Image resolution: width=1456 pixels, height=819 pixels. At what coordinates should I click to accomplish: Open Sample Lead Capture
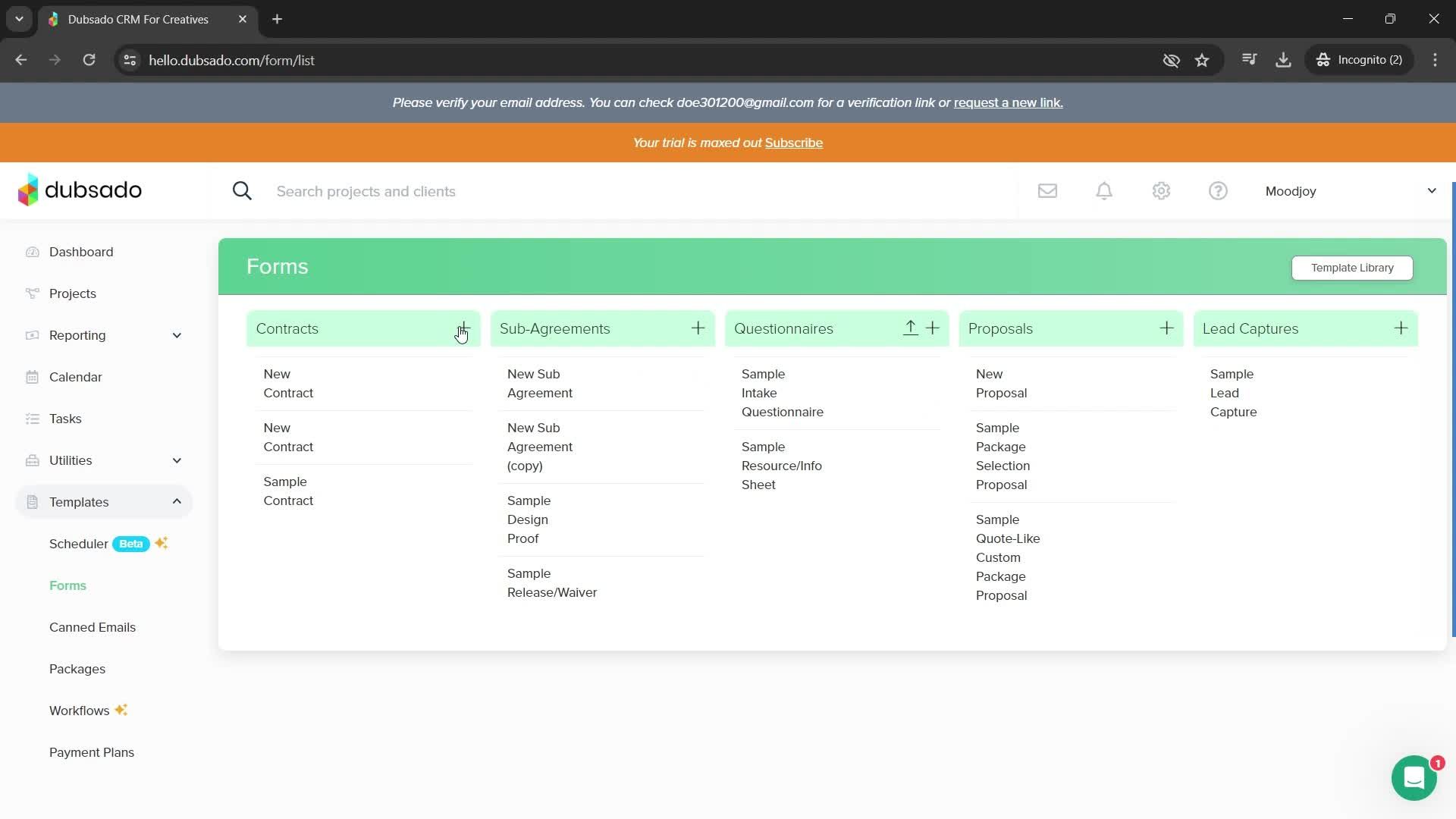coord(1233,393)
